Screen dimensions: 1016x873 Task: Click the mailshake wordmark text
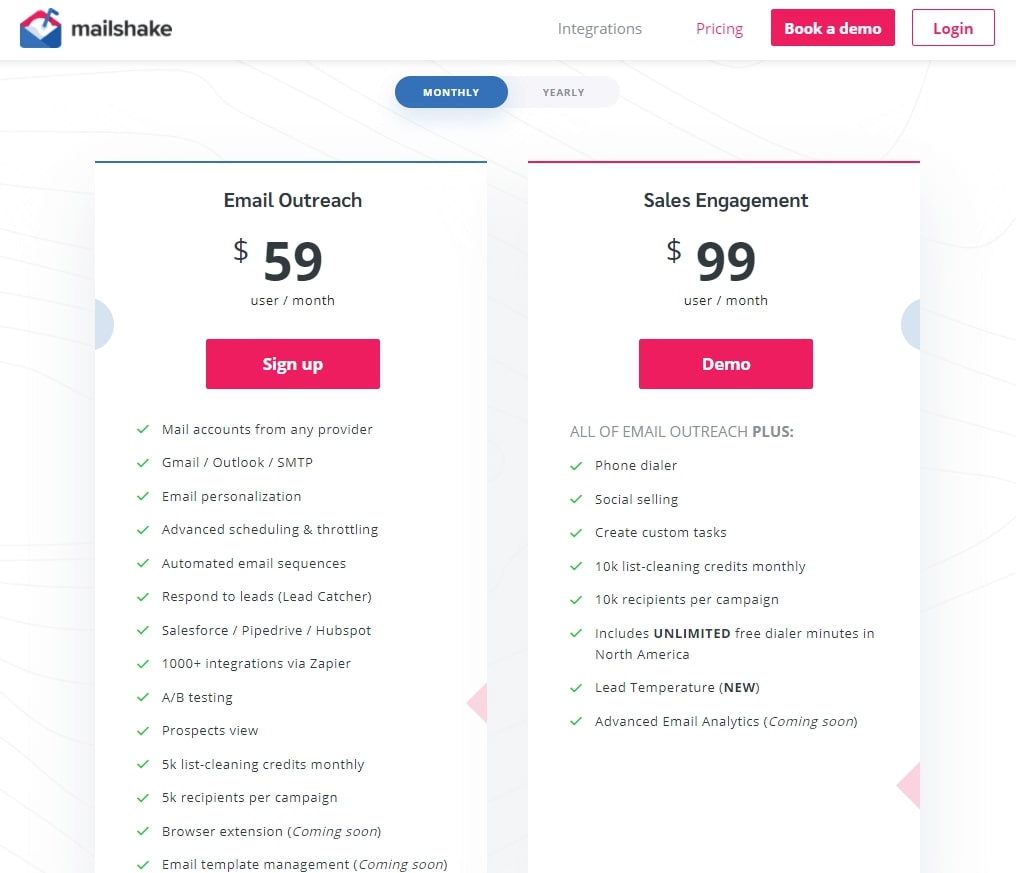[122, 29]
